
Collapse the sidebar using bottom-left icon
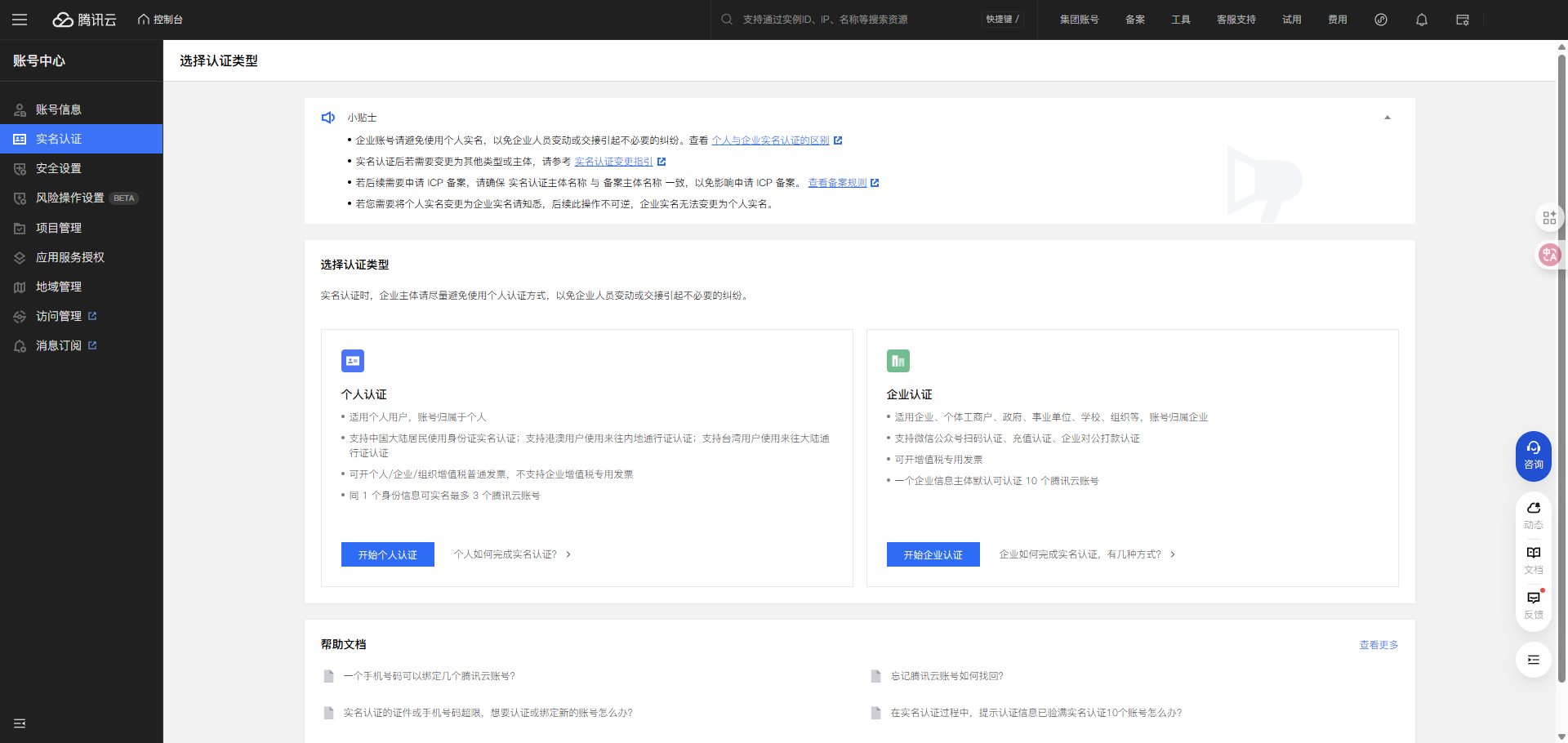click(20, 723)
